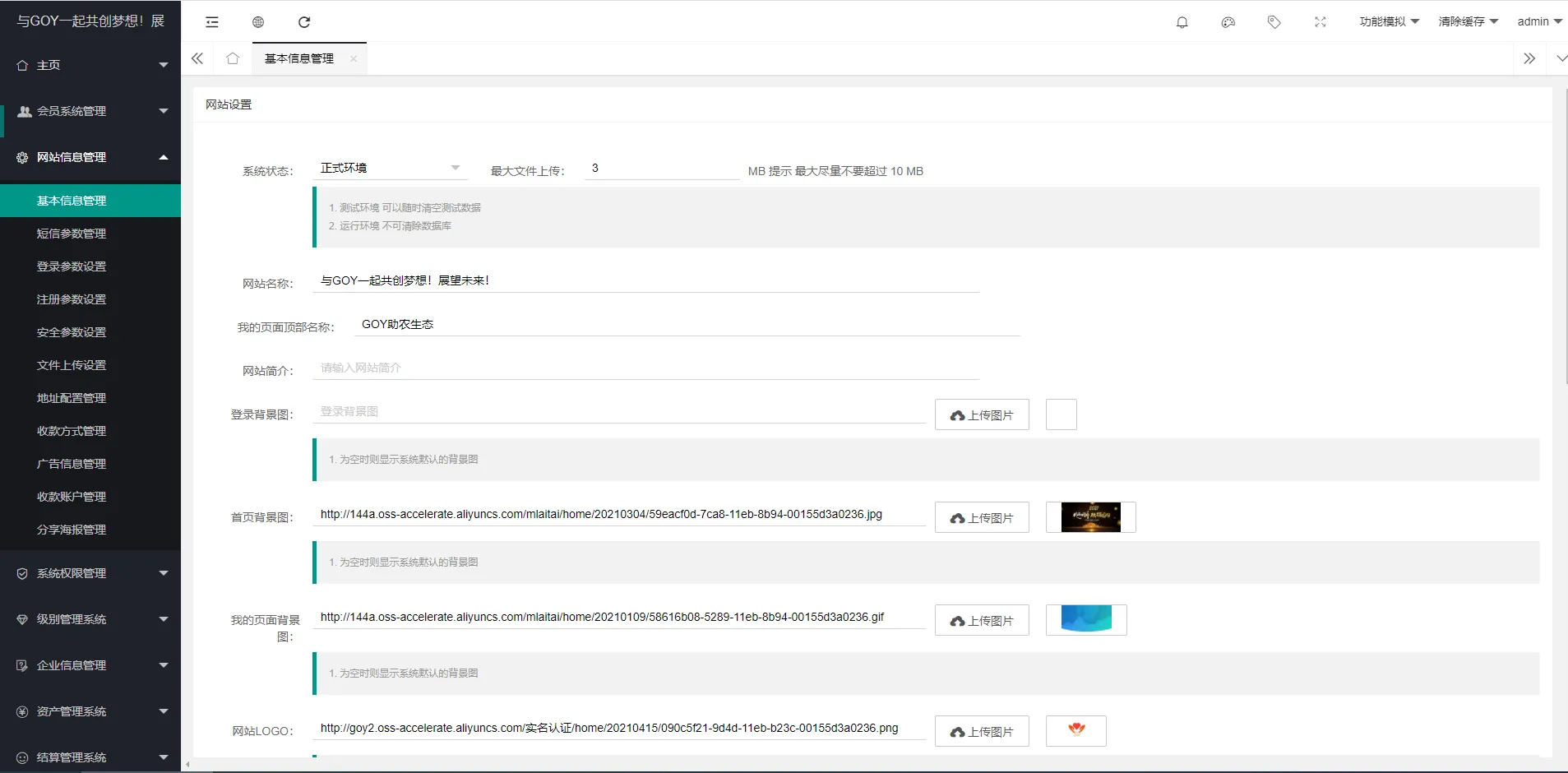Click the tag icon in the header

1274,22
